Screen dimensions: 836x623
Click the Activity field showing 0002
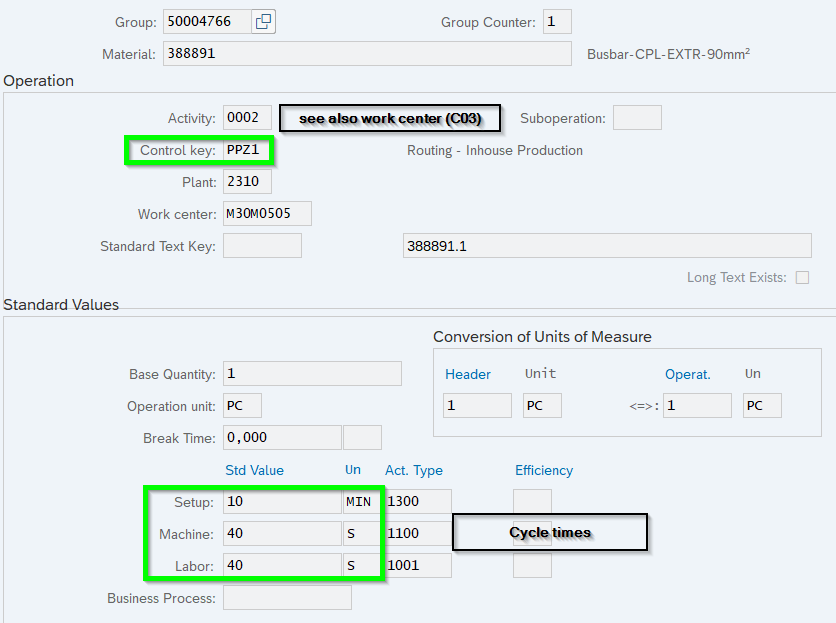coord(247,118)
